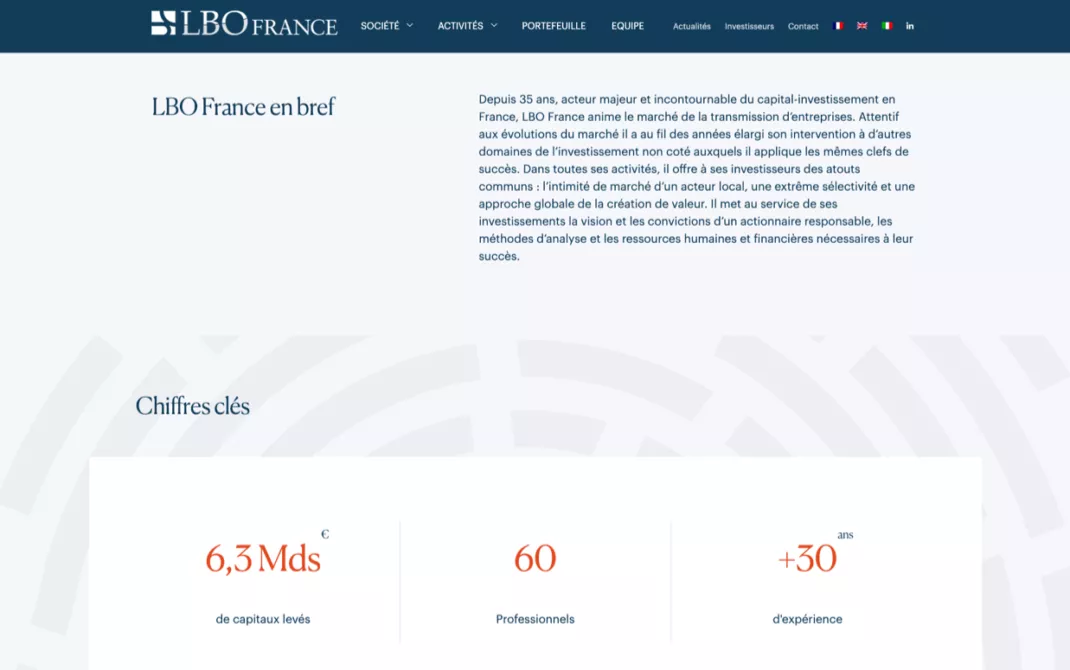Open the Activités menu item
The height and width of the screenshot is (670, 1070).
point(460,26)
